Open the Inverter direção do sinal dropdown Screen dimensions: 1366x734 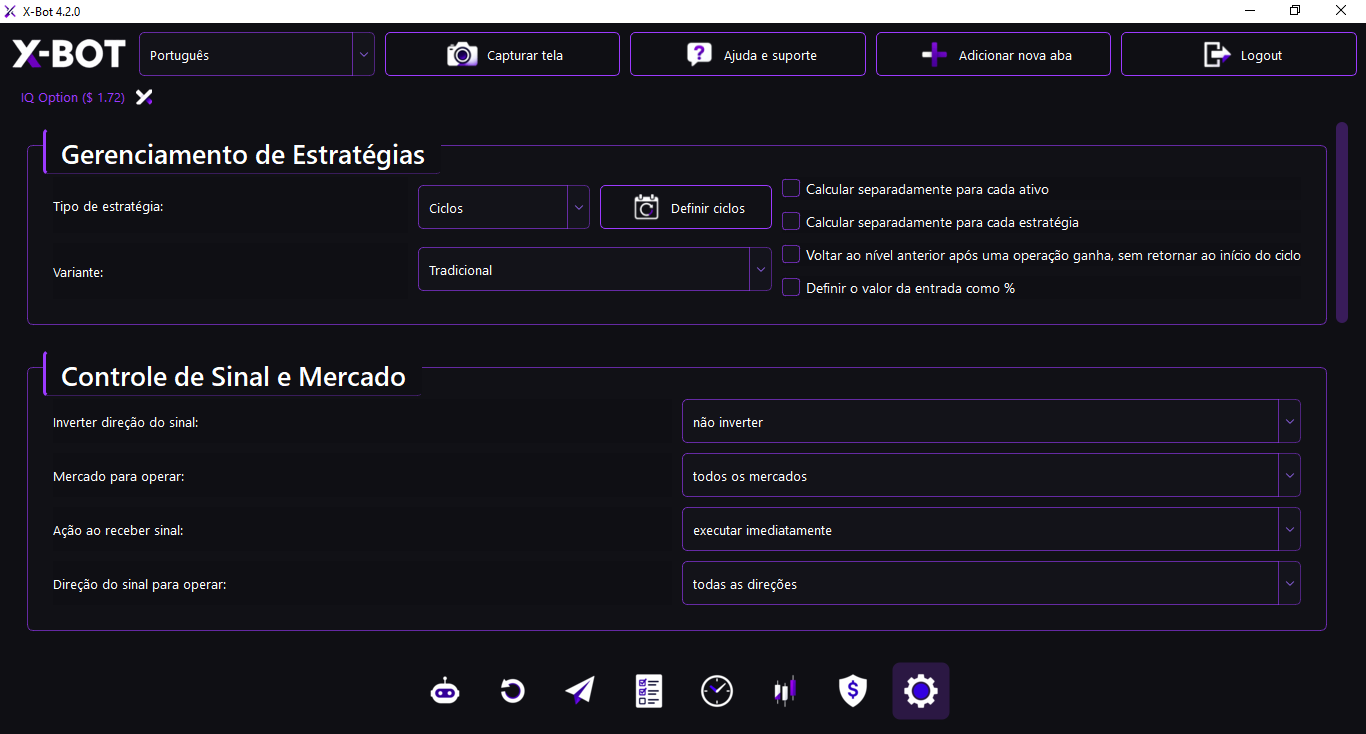coord(990,422)
